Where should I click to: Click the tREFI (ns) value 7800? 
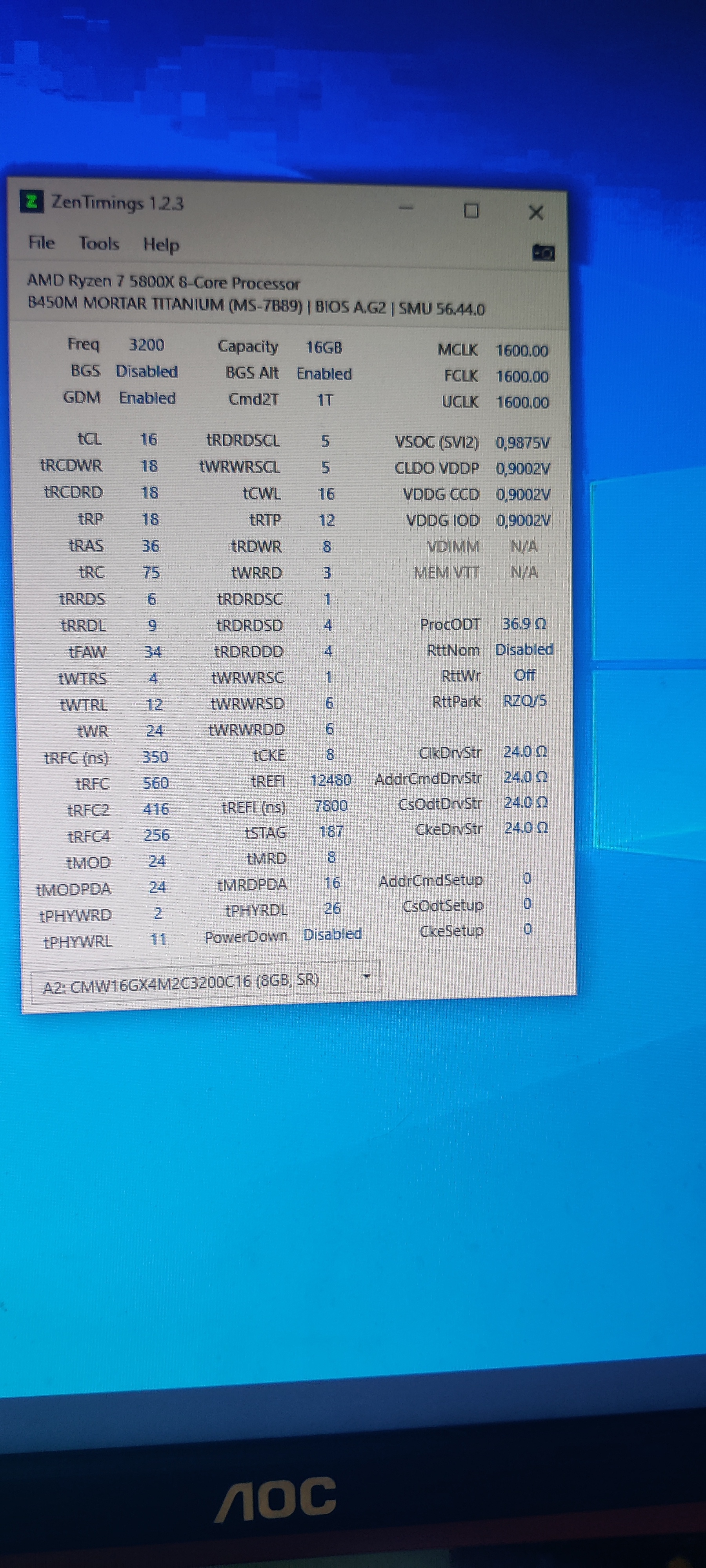click(x=331, y=806)
